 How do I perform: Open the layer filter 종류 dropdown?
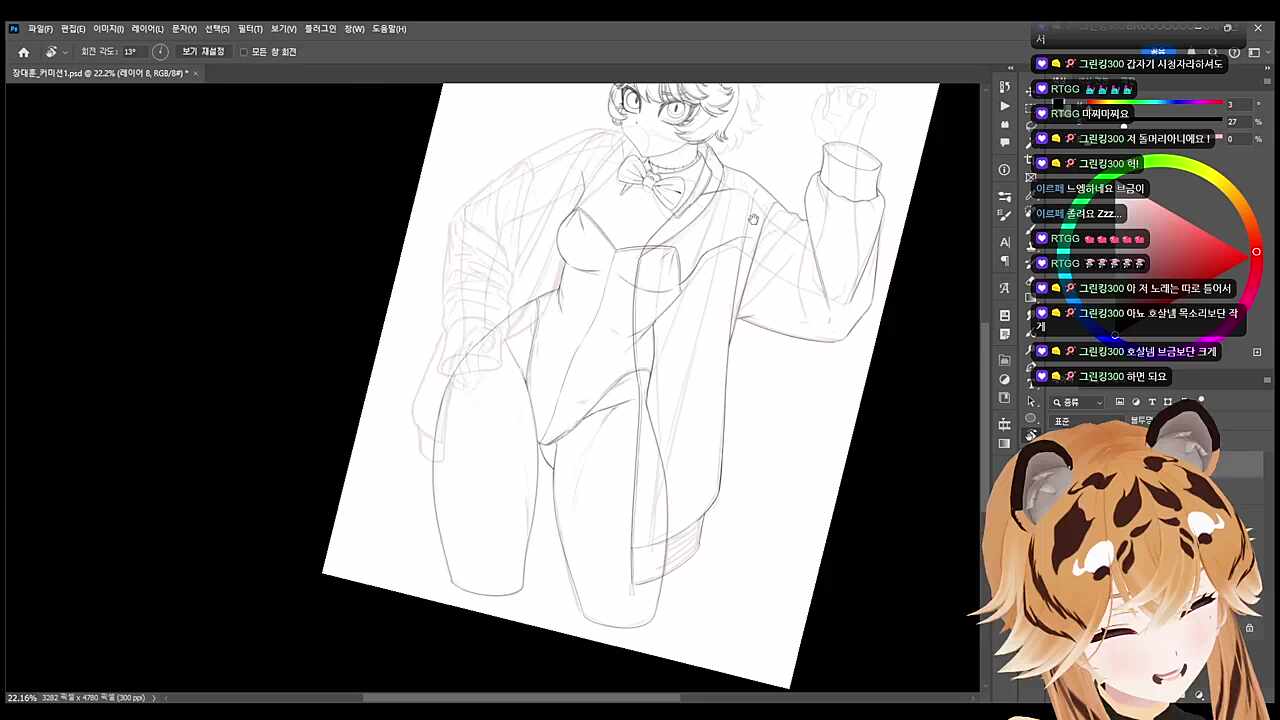click(x=1077, y=402)
